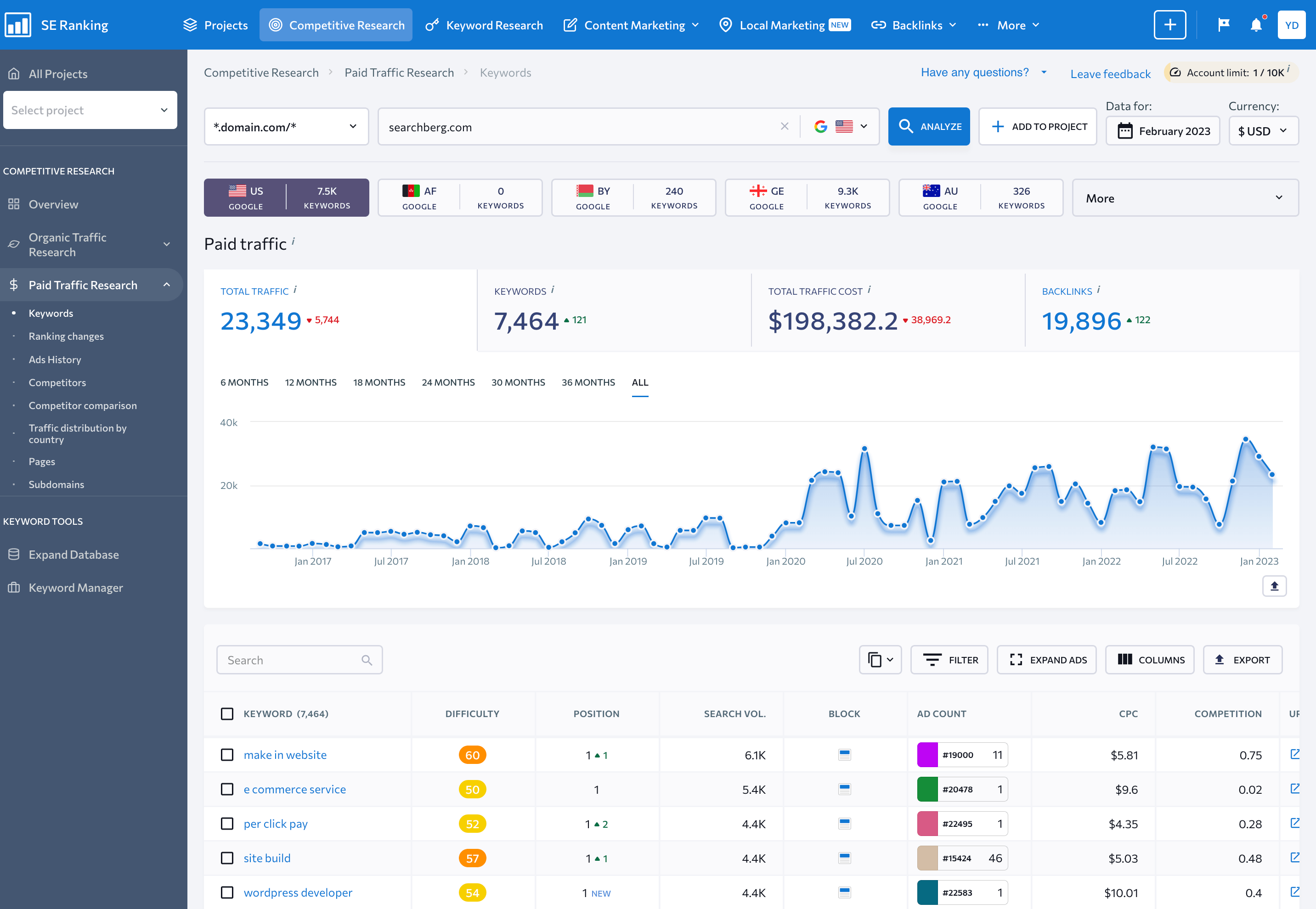Viewport: 1316px width, 909px height.
Task: Select the GE Google 9.3K keywords tab
Action: (x=807, y=197)
